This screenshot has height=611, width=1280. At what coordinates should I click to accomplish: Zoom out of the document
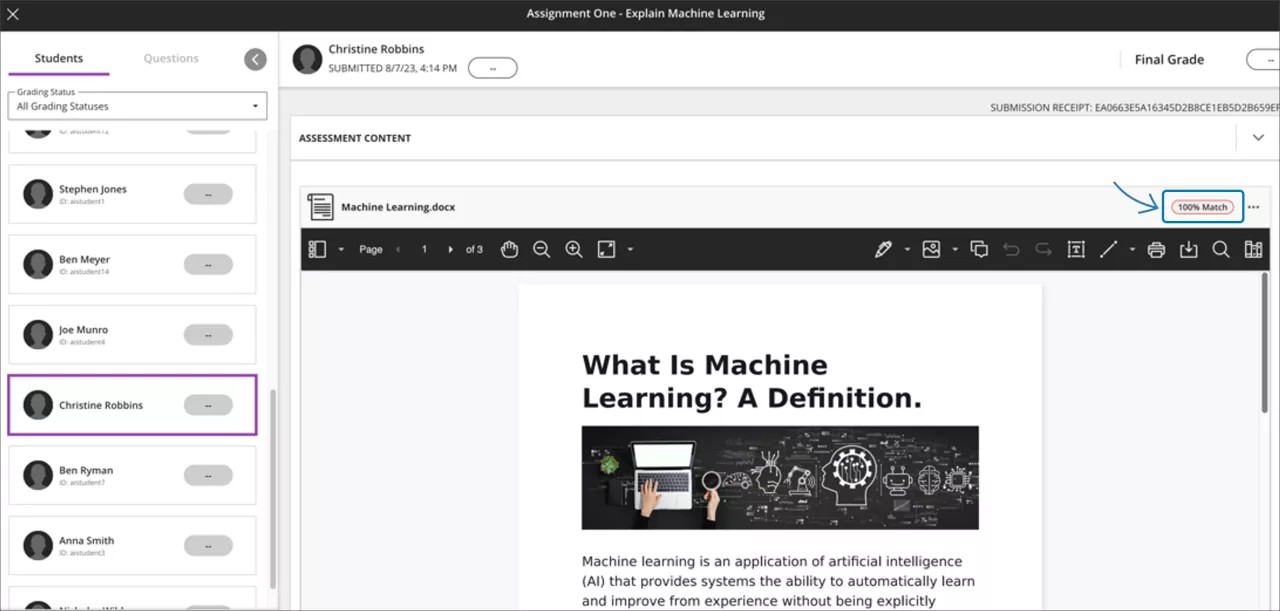(x=541, y=250)
